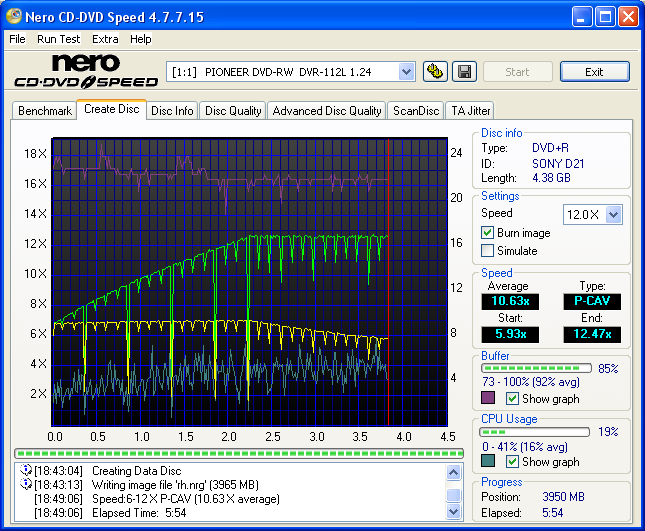This screenshot has height=531, width=645.
Task: Open the Help menu
Action: tap(141, 39)
